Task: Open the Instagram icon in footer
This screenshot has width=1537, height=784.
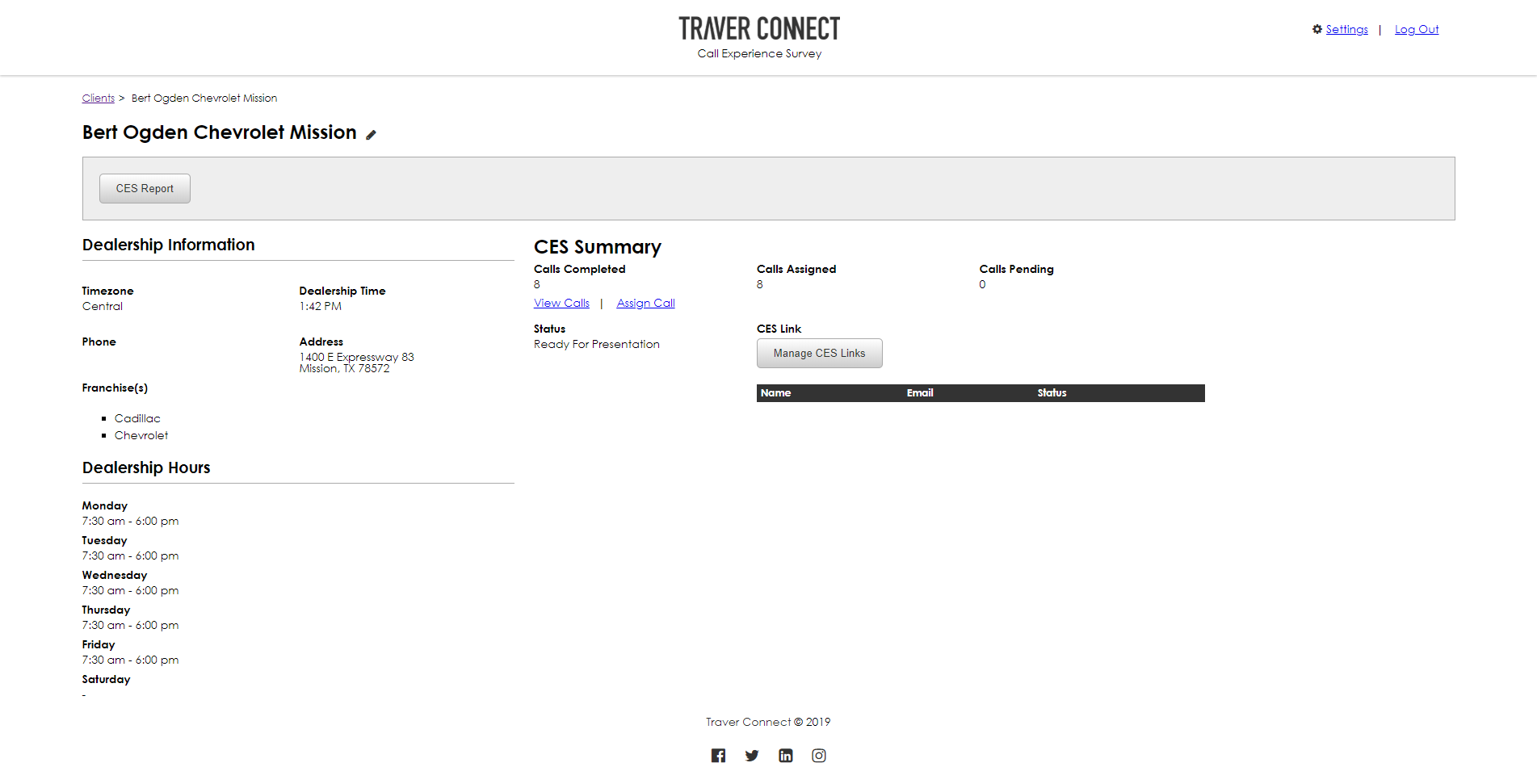Action: point(819,756)
